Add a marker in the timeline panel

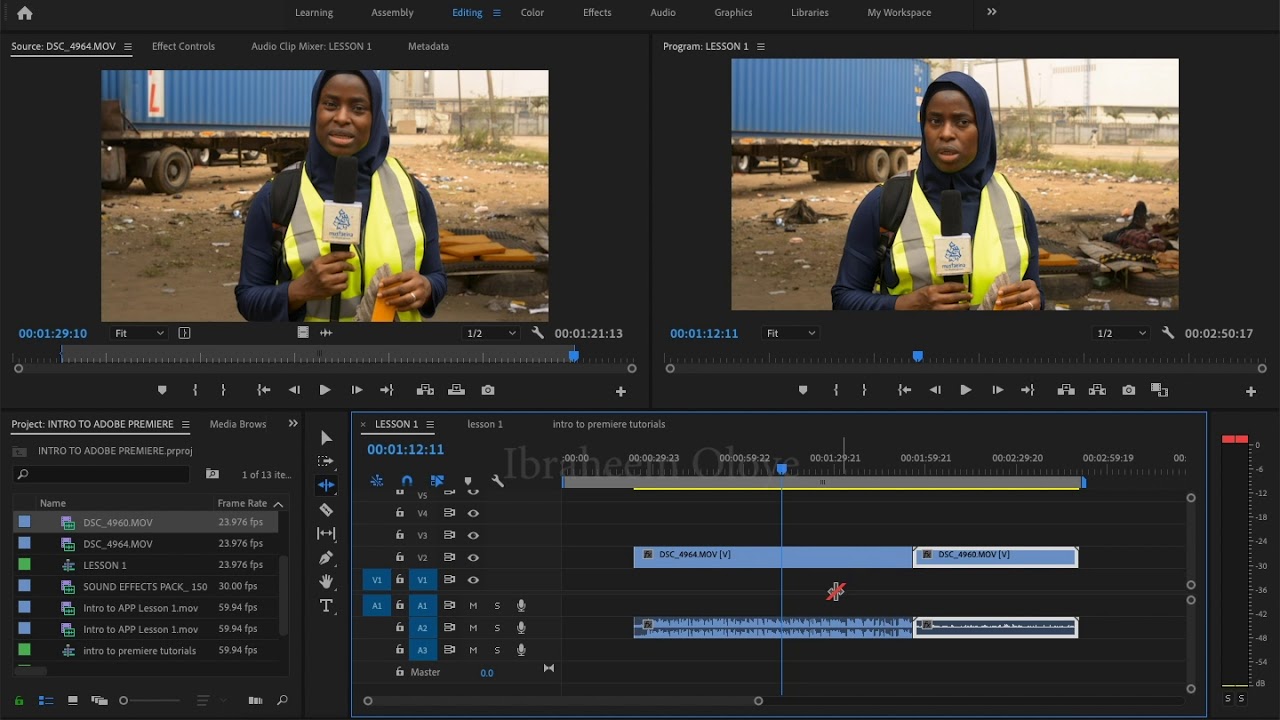467,481
